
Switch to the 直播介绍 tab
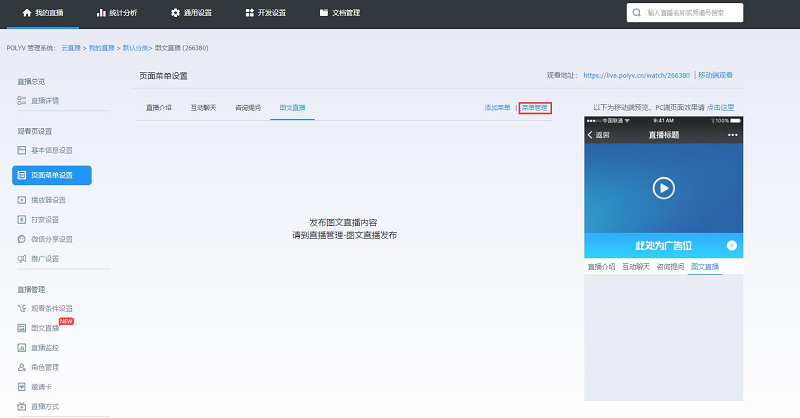[159, 107]
